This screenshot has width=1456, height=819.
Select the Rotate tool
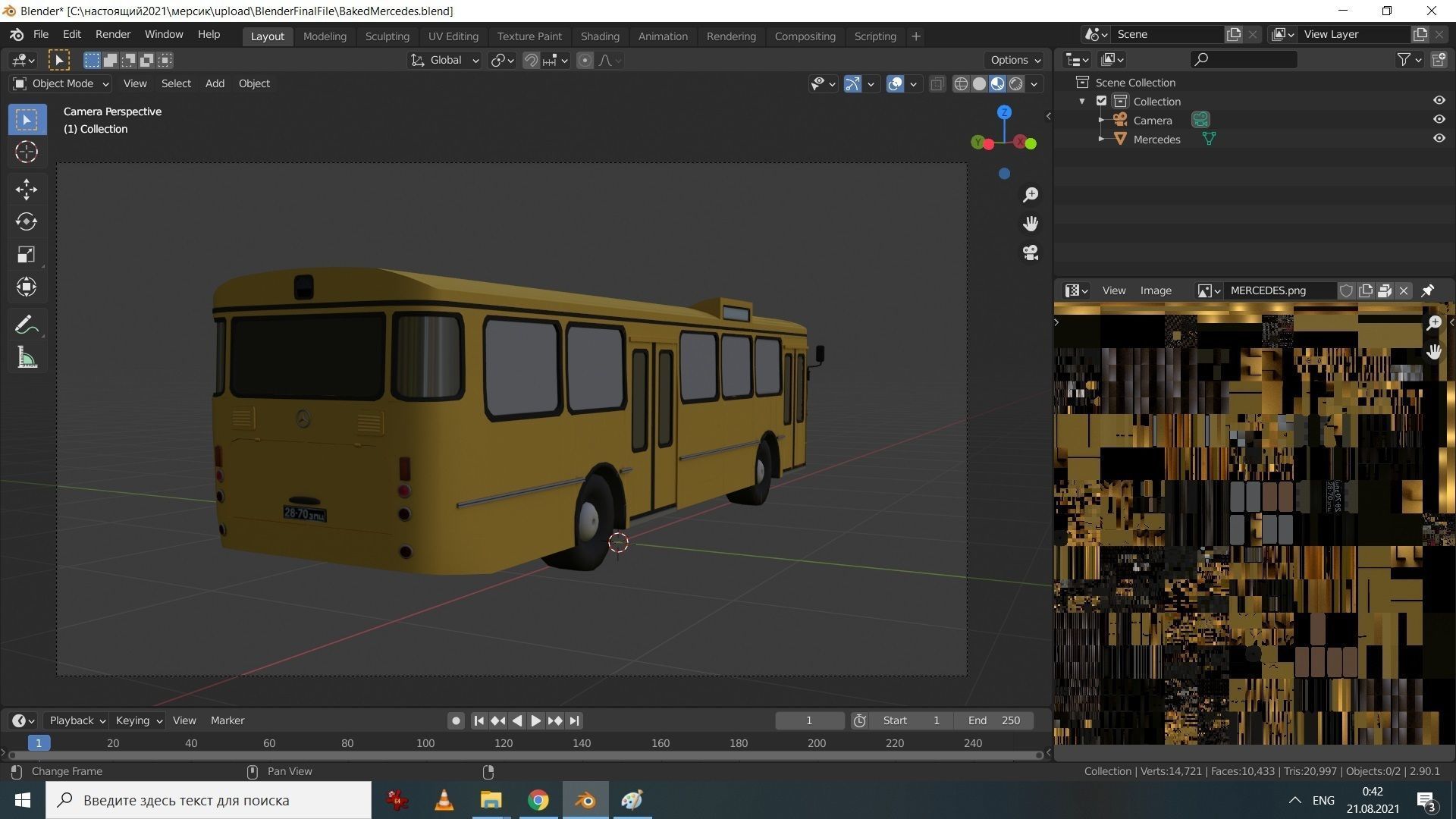tap(27, 221)
